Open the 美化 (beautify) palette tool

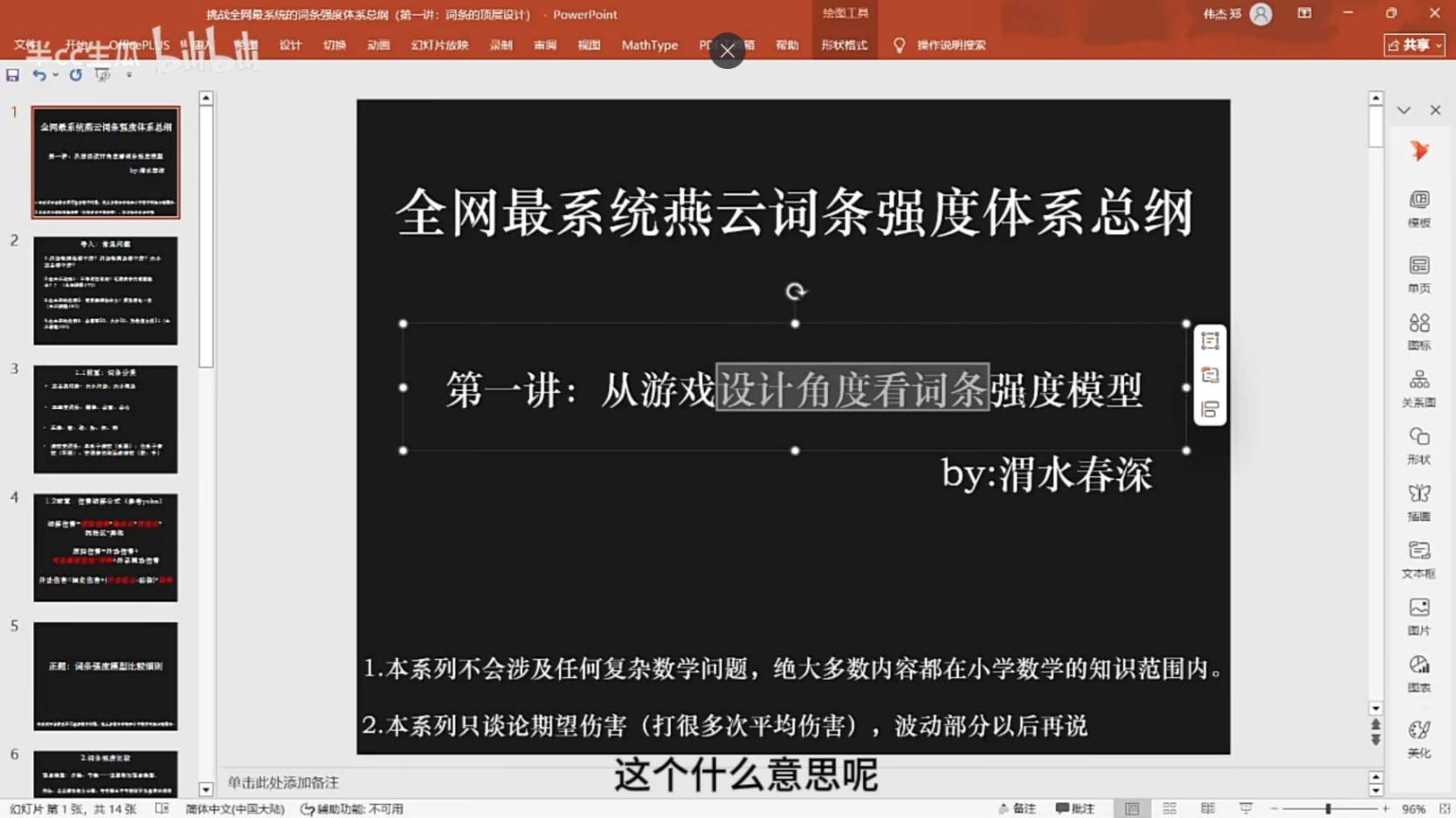tap(1418, 738)
